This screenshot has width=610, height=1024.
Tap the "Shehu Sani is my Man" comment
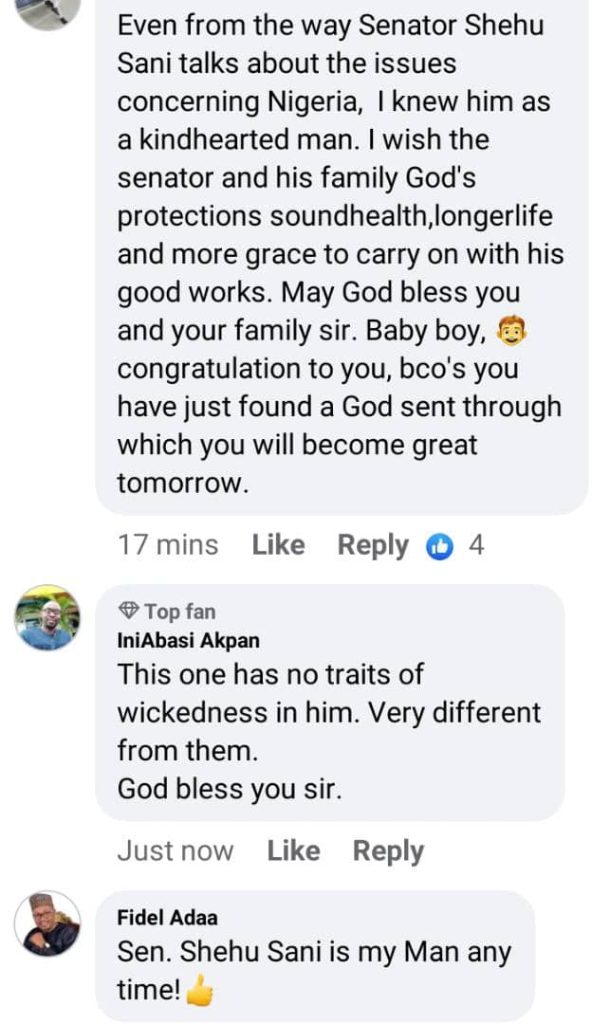[314, 953]
